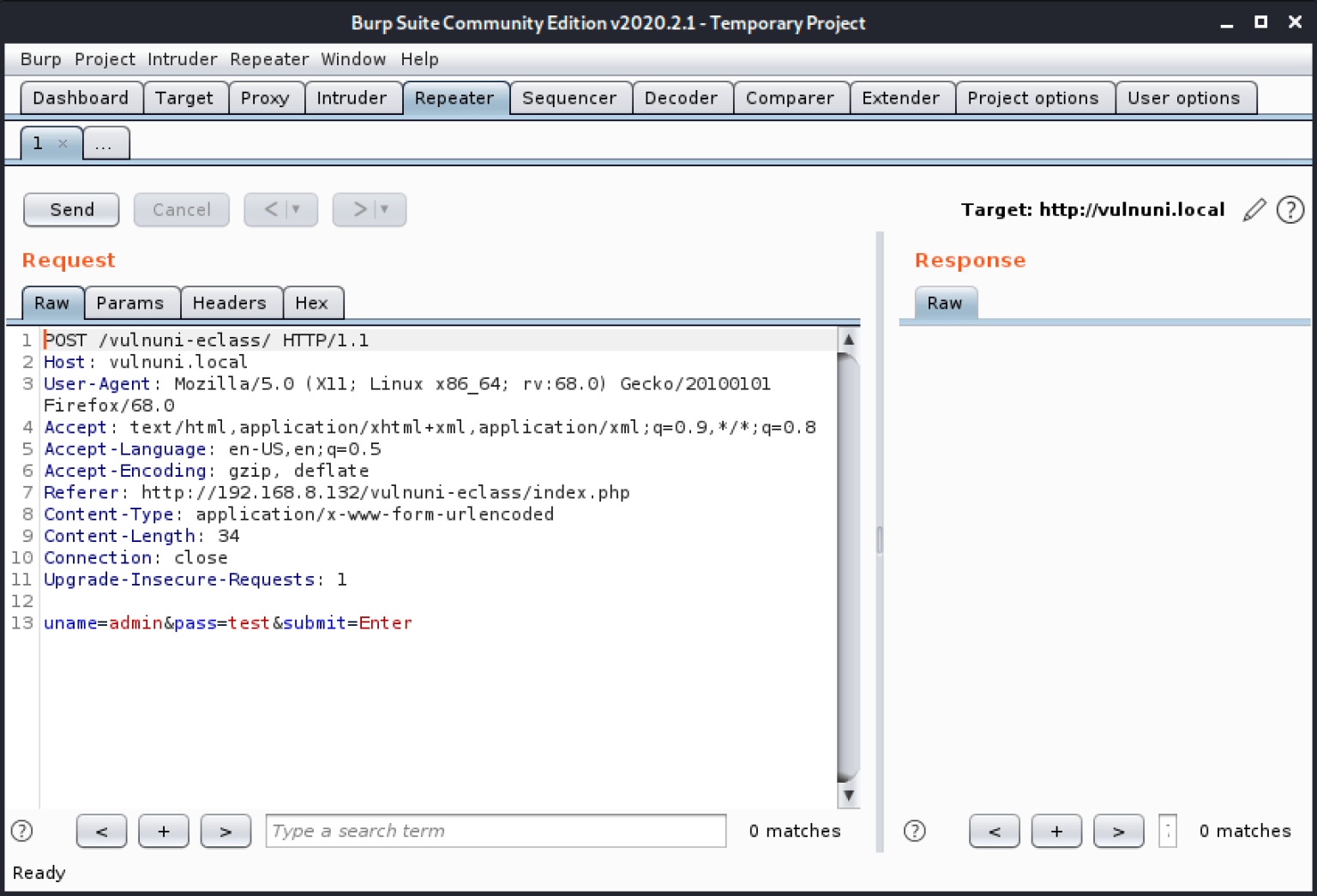This screenshot has height=896, width=1317.
Task: Switch to the Decoder tab
Action: 681,98
